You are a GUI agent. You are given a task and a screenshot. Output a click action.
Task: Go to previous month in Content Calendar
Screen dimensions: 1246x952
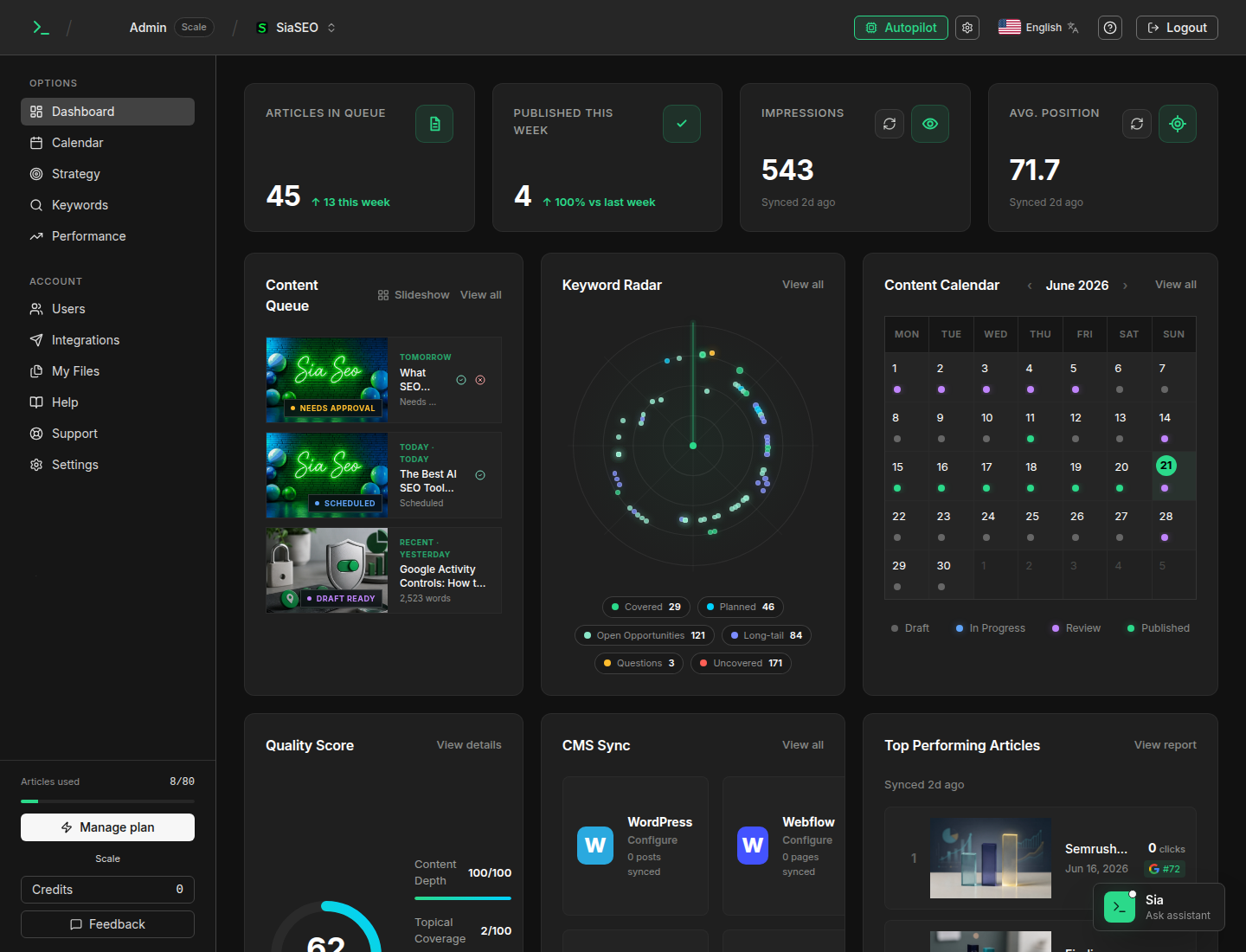pos(1030,286)
